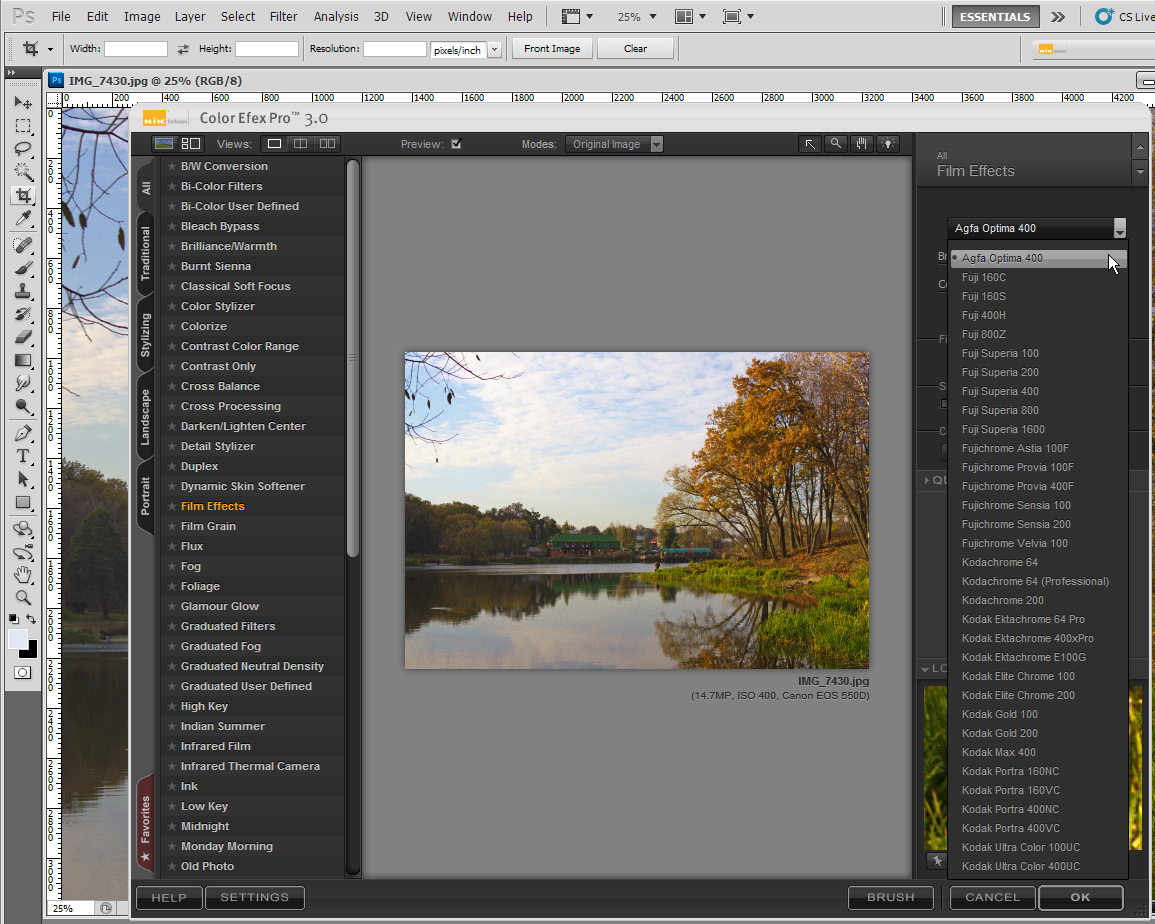
Task: Open the Analysis menu
Action: 337,16
